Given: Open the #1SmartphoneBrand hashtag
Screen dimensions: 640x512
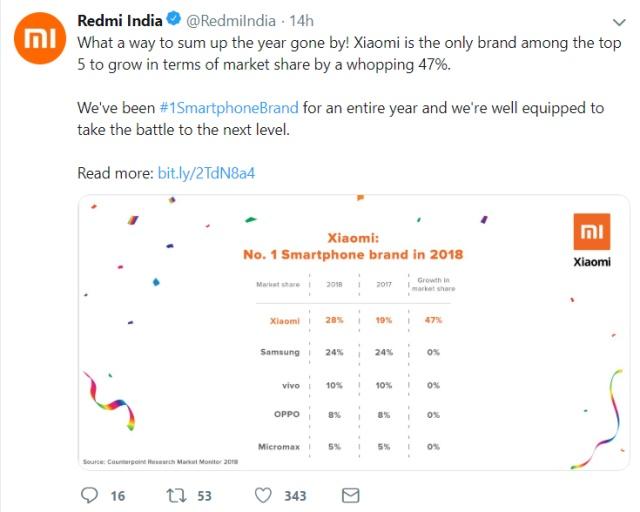Looking at the screenshot, I should (x=229, y=108).
